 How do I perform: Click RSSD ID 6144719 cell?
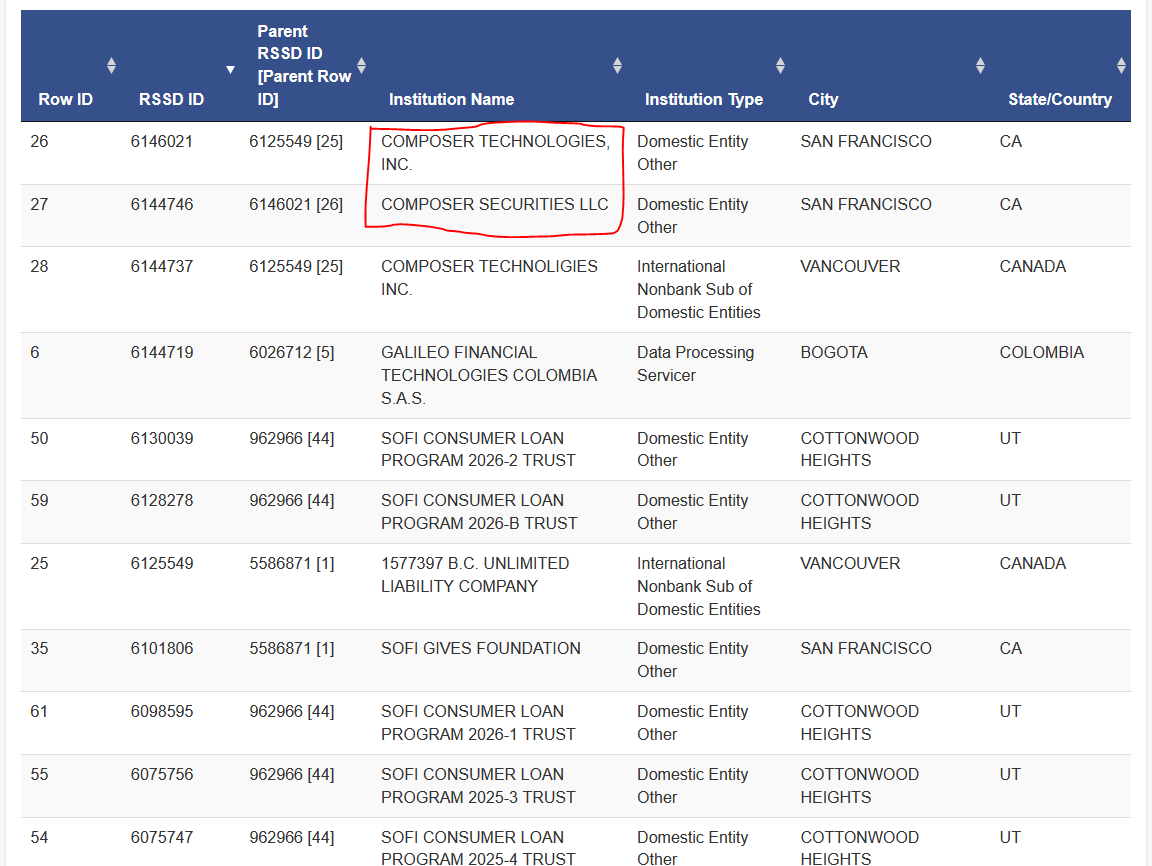click(x=162, y=353)
